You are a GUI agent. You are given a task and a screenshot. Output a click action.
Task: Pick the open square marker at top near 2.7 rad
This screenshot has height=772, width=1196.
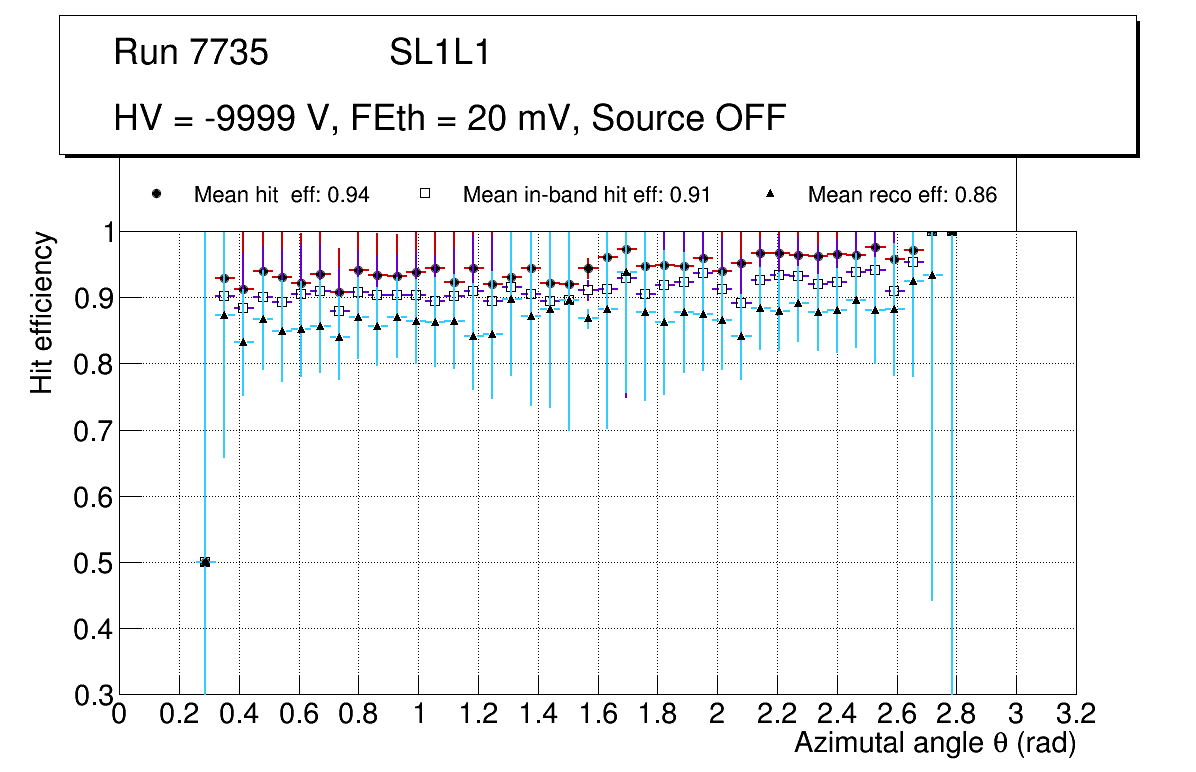coord(932,233)
